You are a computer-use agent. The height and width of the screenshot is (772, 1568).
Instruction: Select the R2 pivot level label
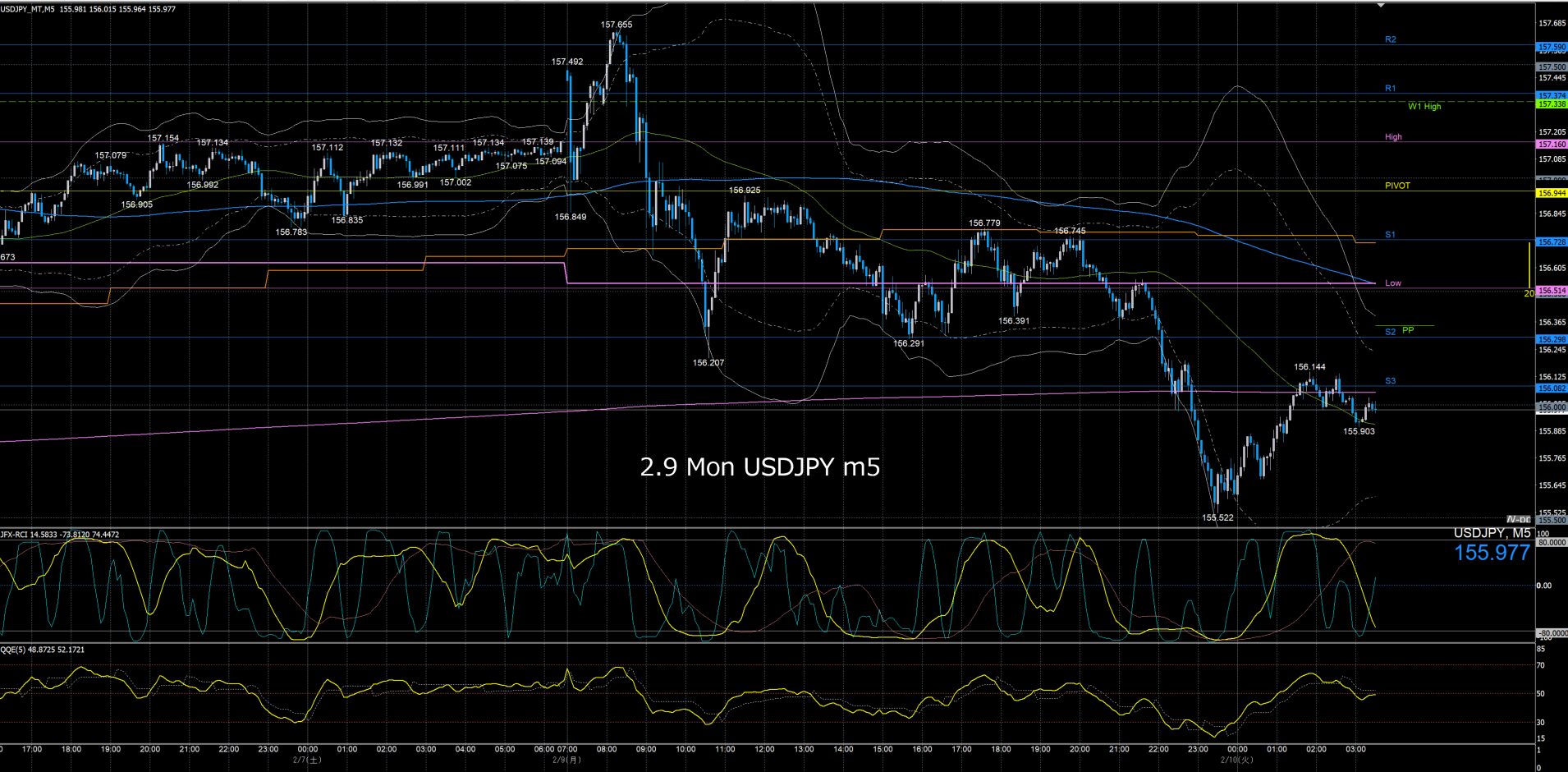coord(1390,39)
